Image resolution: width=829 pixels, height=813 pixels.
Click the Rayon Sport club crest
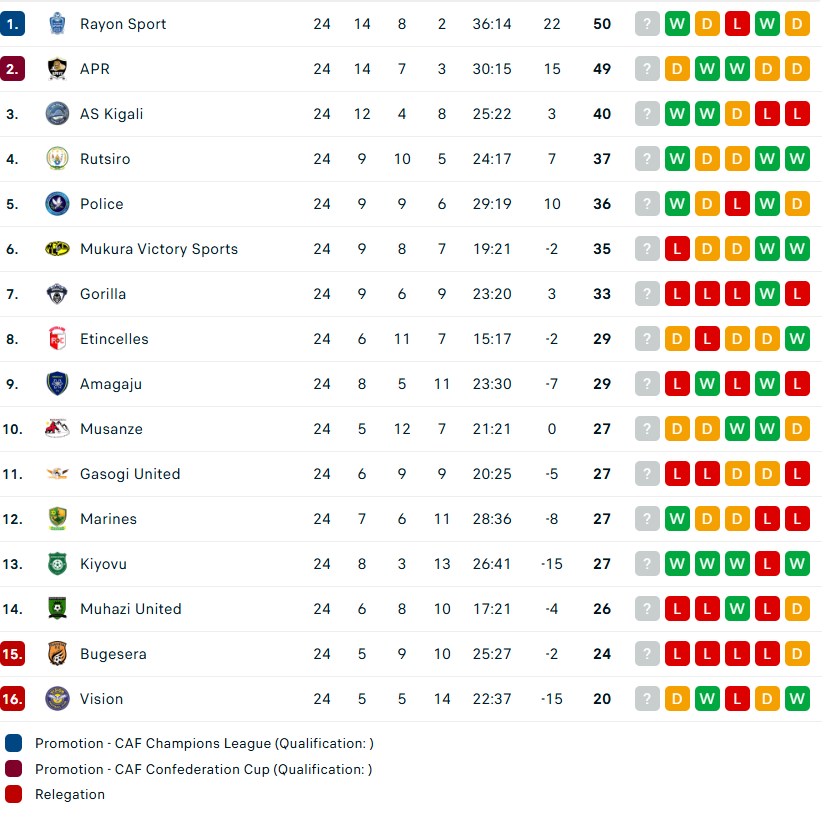(x=57, y=24)
